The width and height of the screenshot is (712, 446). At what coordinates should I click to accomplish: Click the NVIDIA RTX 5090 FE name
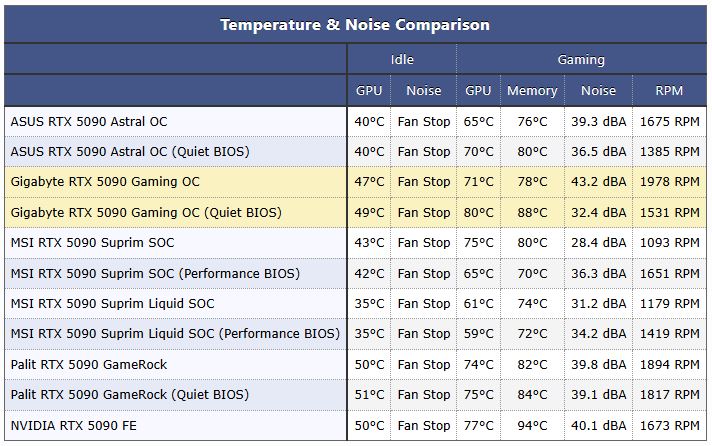75,425
